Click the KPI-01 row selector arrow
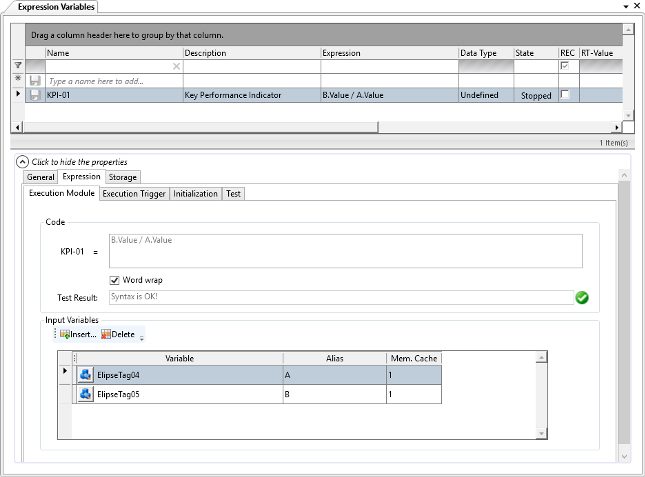 pyautogui.click(x=18, y=94)
